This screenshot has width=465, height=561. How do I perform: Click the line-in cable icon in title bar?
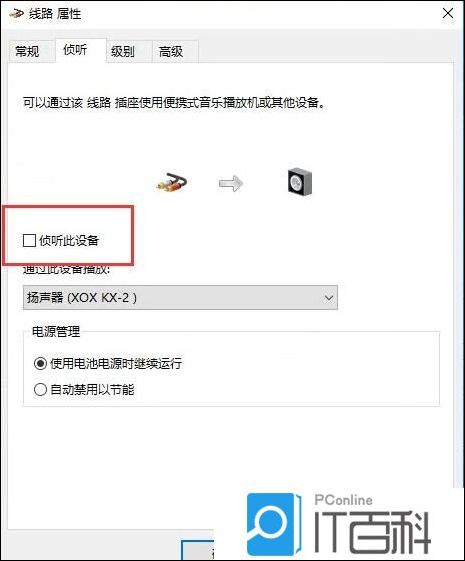click(16, 14)
